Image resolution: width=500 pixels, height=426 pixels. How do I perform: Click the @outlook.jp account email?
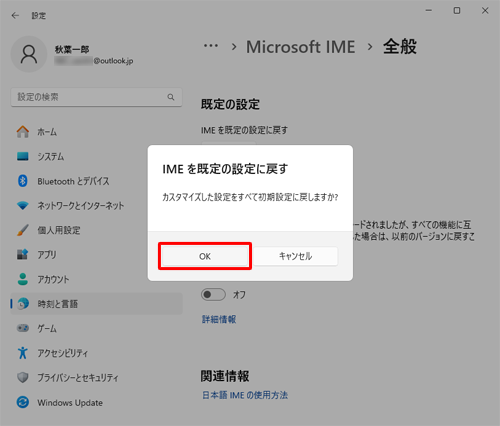[113, 61]
